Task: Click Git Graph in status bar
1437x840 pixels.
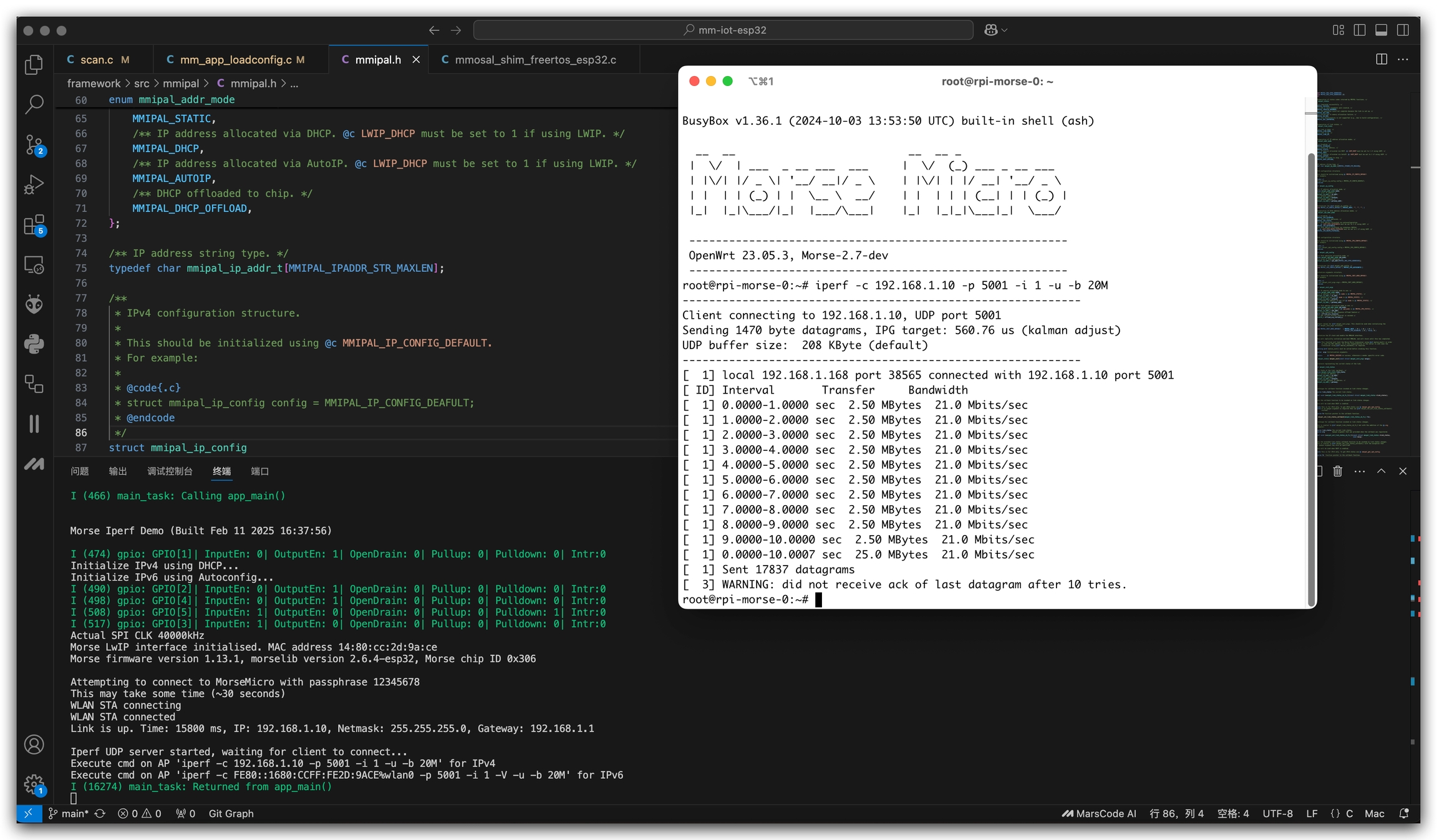Action: (x=231, y=813)
